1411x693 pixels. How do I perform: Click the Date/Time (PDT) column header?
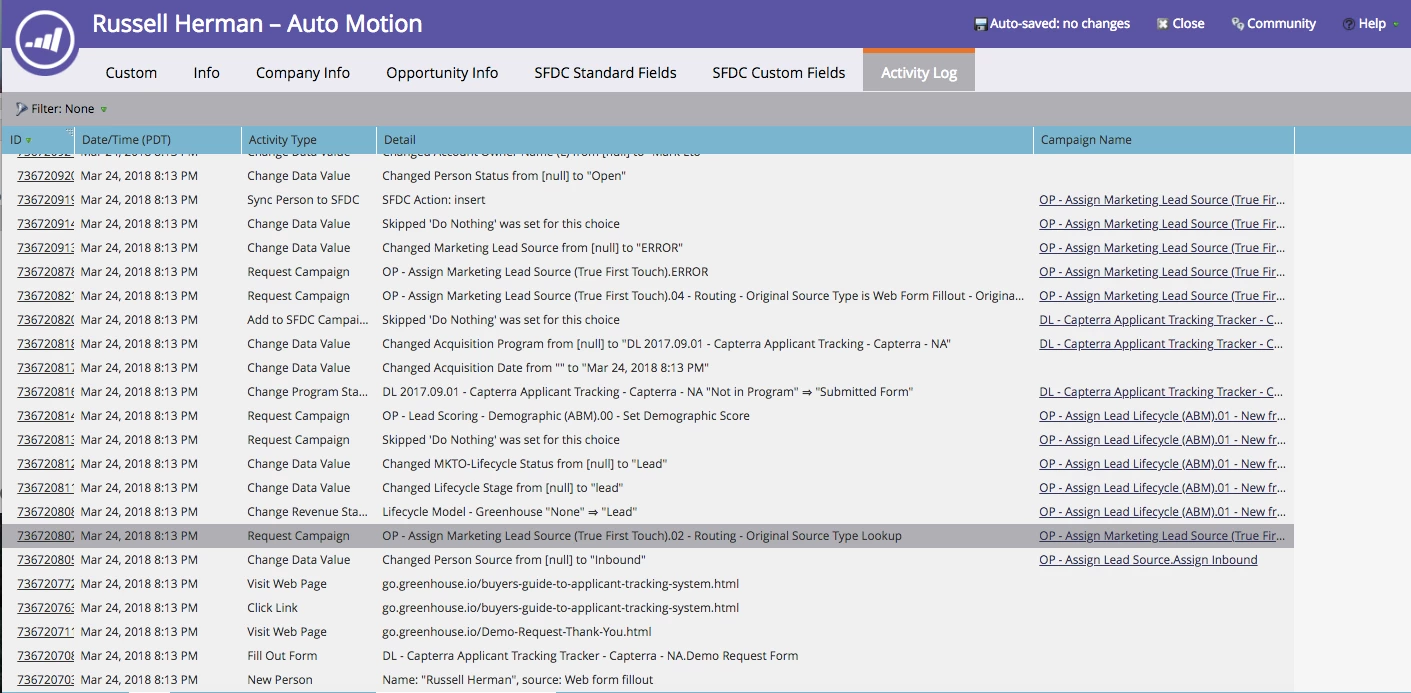point(158,140)
